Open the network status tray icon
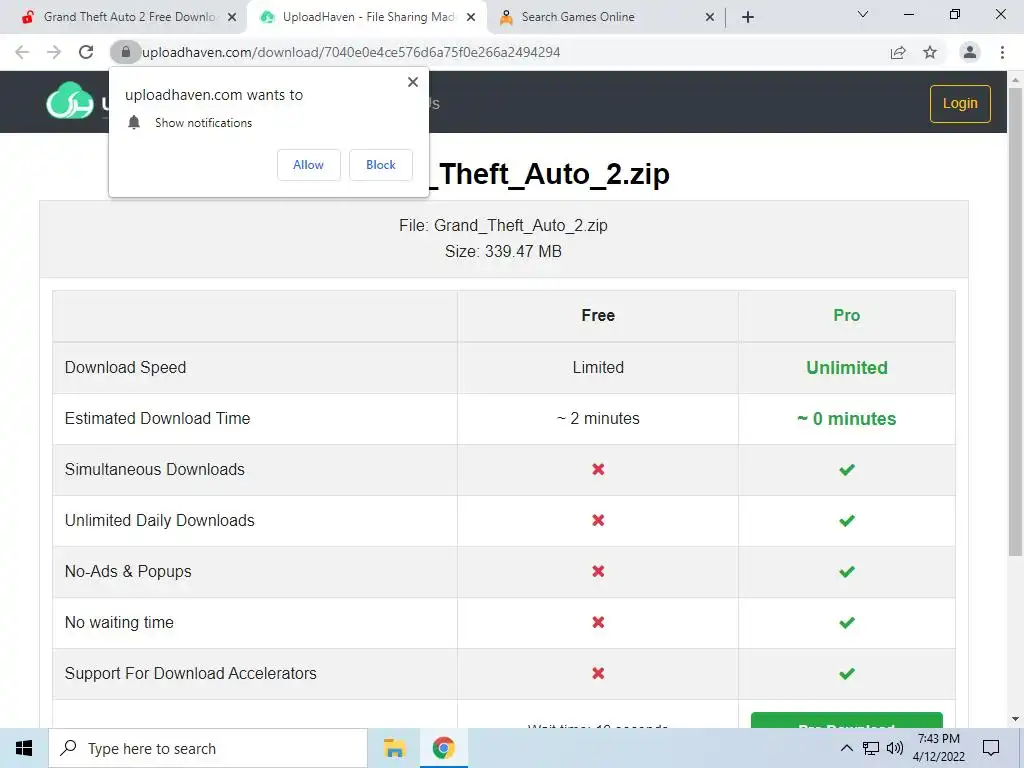Screen dimensions: 1024x768 click(x=871, y=748)
